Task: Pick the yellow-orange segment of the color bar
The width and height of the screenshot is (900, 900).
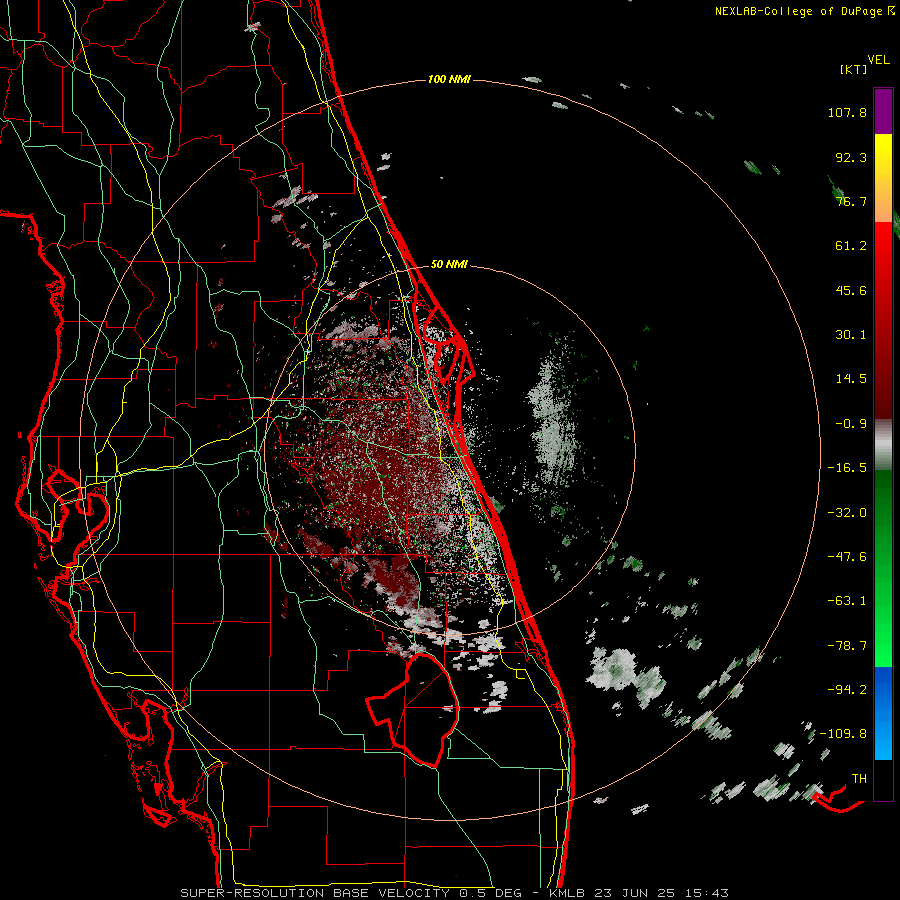Action: click(x=883, y=178)
